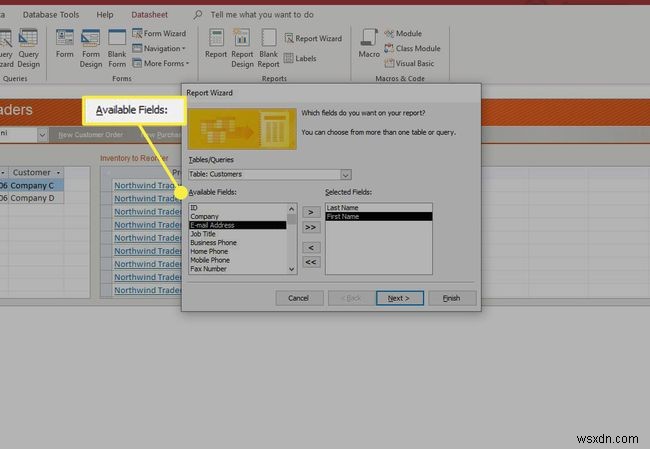
Task: Open the Navigation forms dropdown
Action: click(x=159, y=49)
